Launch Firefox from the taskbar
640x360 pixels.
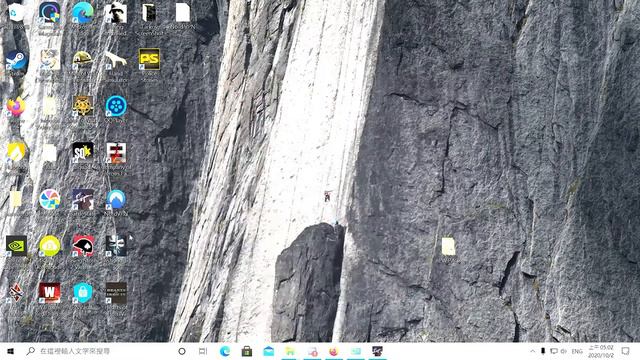(x=333, y=351)
